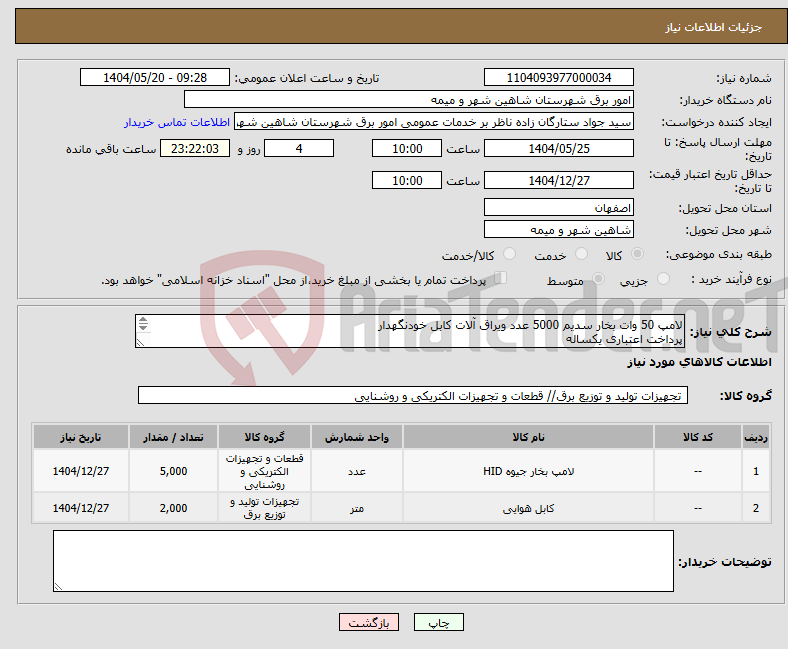The width and height of the screenshot is (788, 649).
Task: Click the لامپ بخار جیوه HID cell
Action: (x=528, y=471)
